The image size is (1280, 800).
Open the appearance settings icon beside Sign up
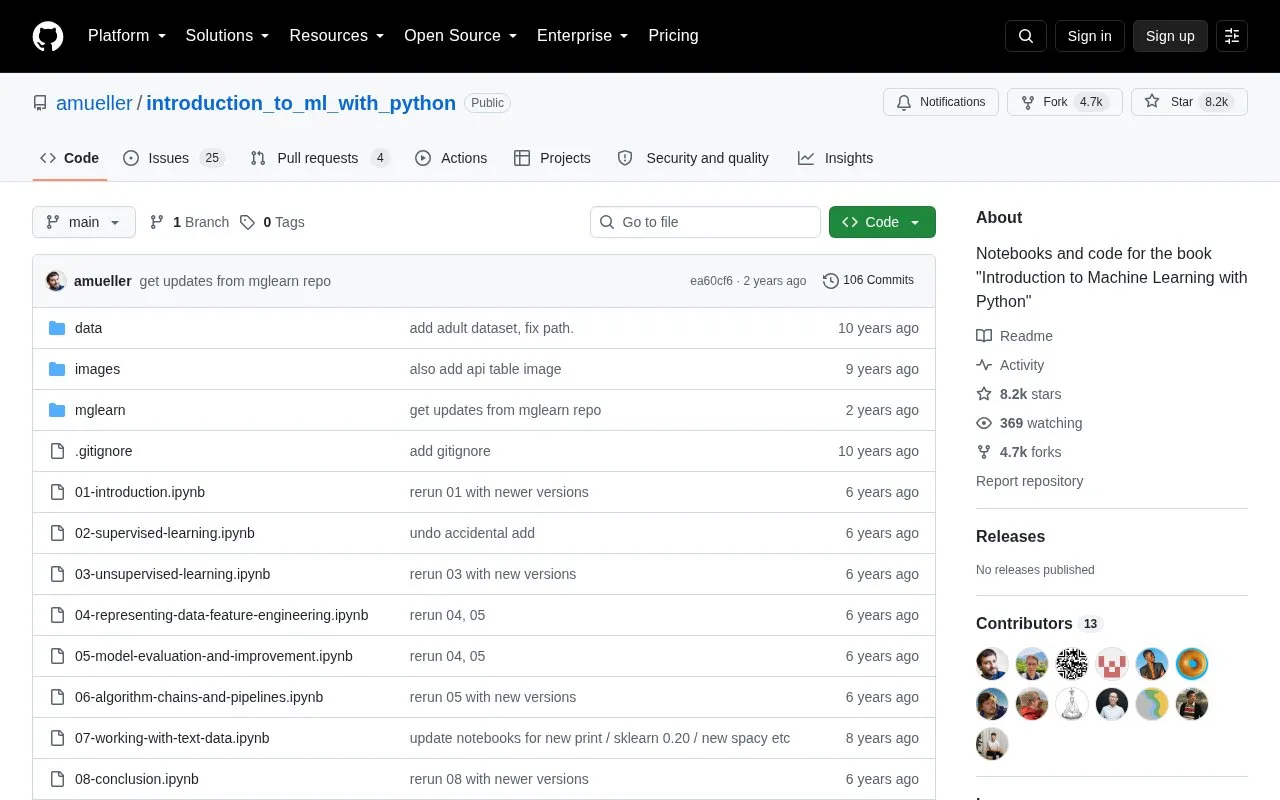(x=1232, y=36)
